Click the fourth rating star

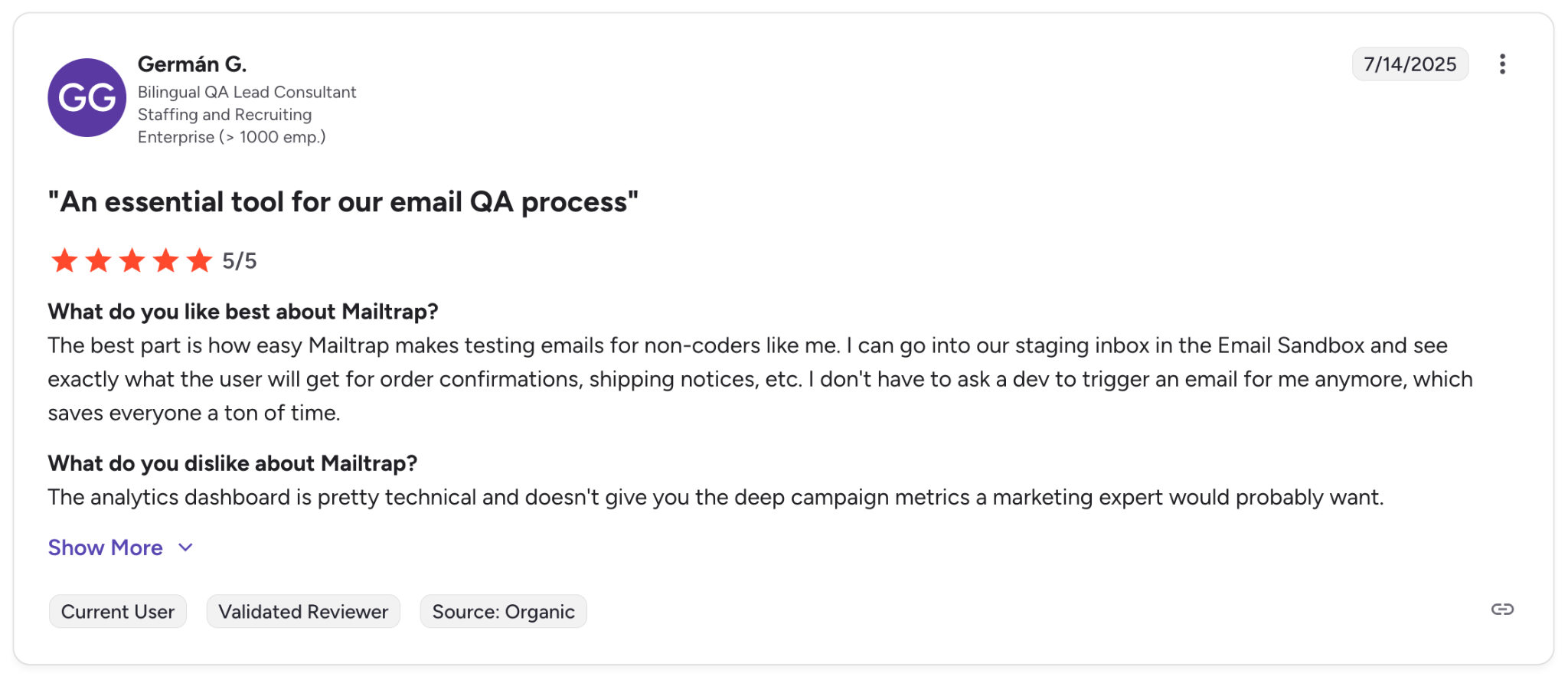165,260
